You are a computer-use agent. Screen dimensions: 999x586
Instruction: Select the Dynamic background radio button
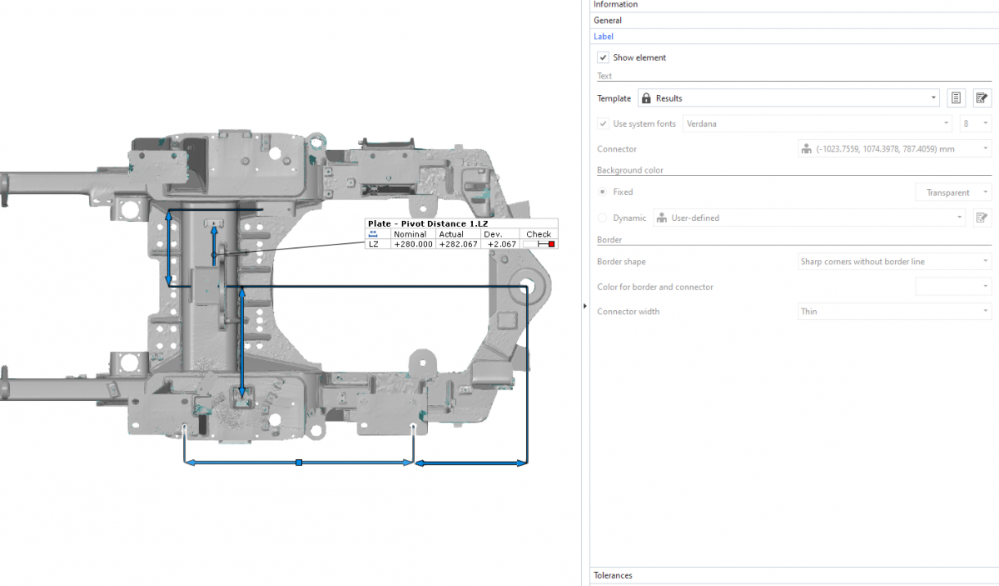click(603, 218)
